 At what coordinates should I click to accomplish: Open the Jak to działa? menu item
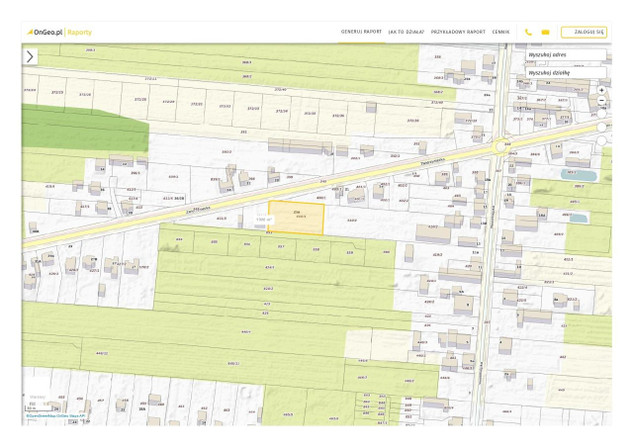click(406, 32)
